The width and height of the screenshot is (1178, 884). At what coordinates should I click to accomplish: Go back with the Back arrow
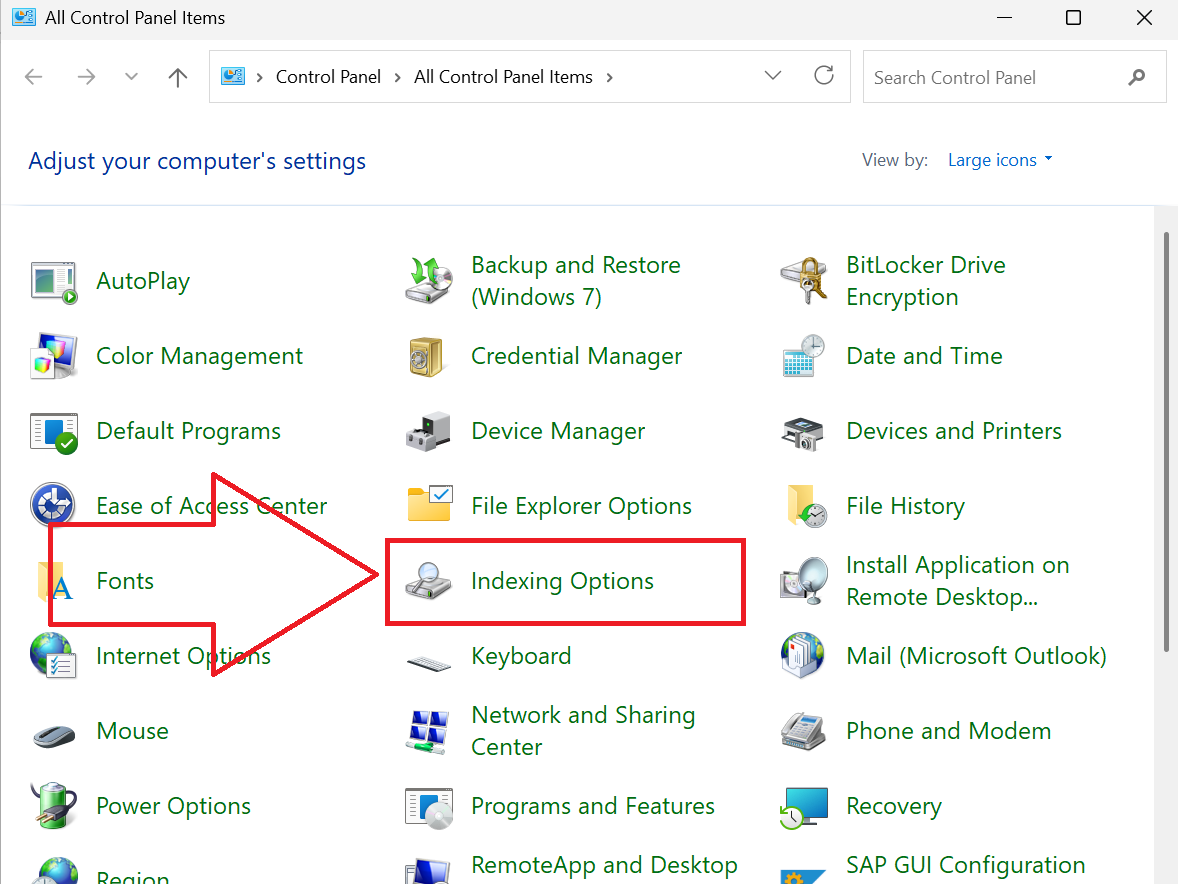coord(34,77)
